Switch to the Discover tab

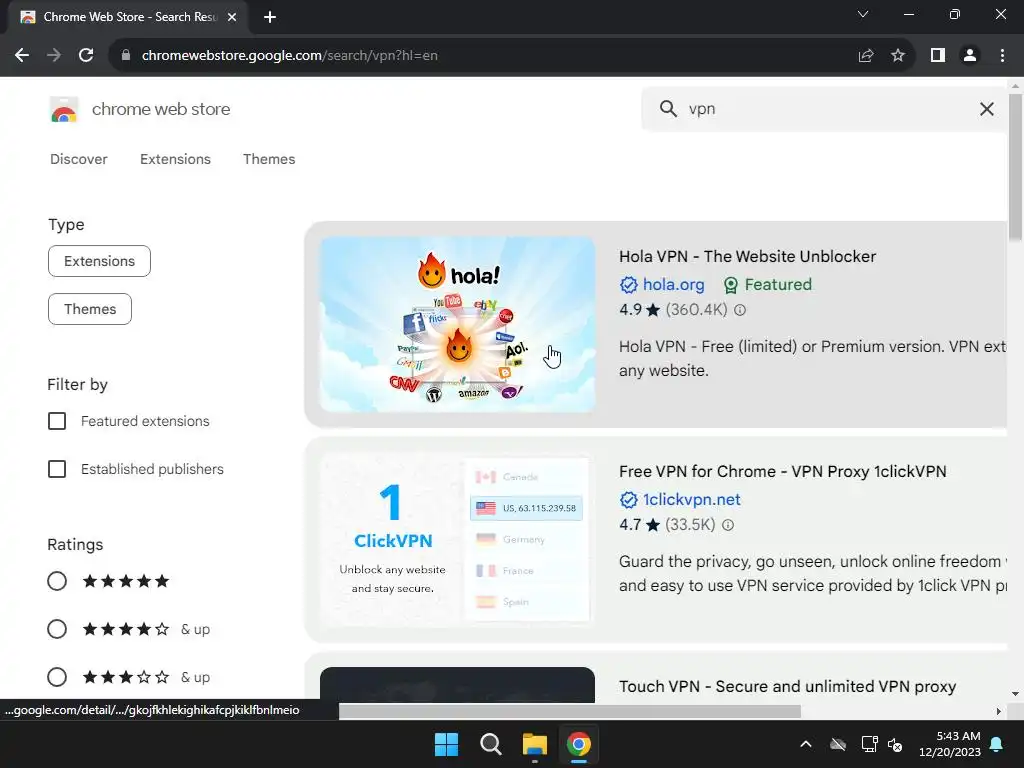[x=78, y=159]
